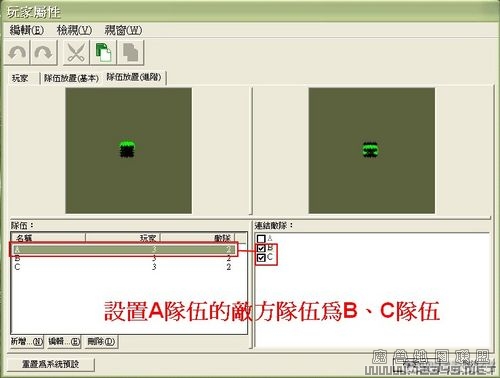The height and width of the screenshot is (378, 500).
Task: Click the green Copy icon
Action: coord(103,52)
